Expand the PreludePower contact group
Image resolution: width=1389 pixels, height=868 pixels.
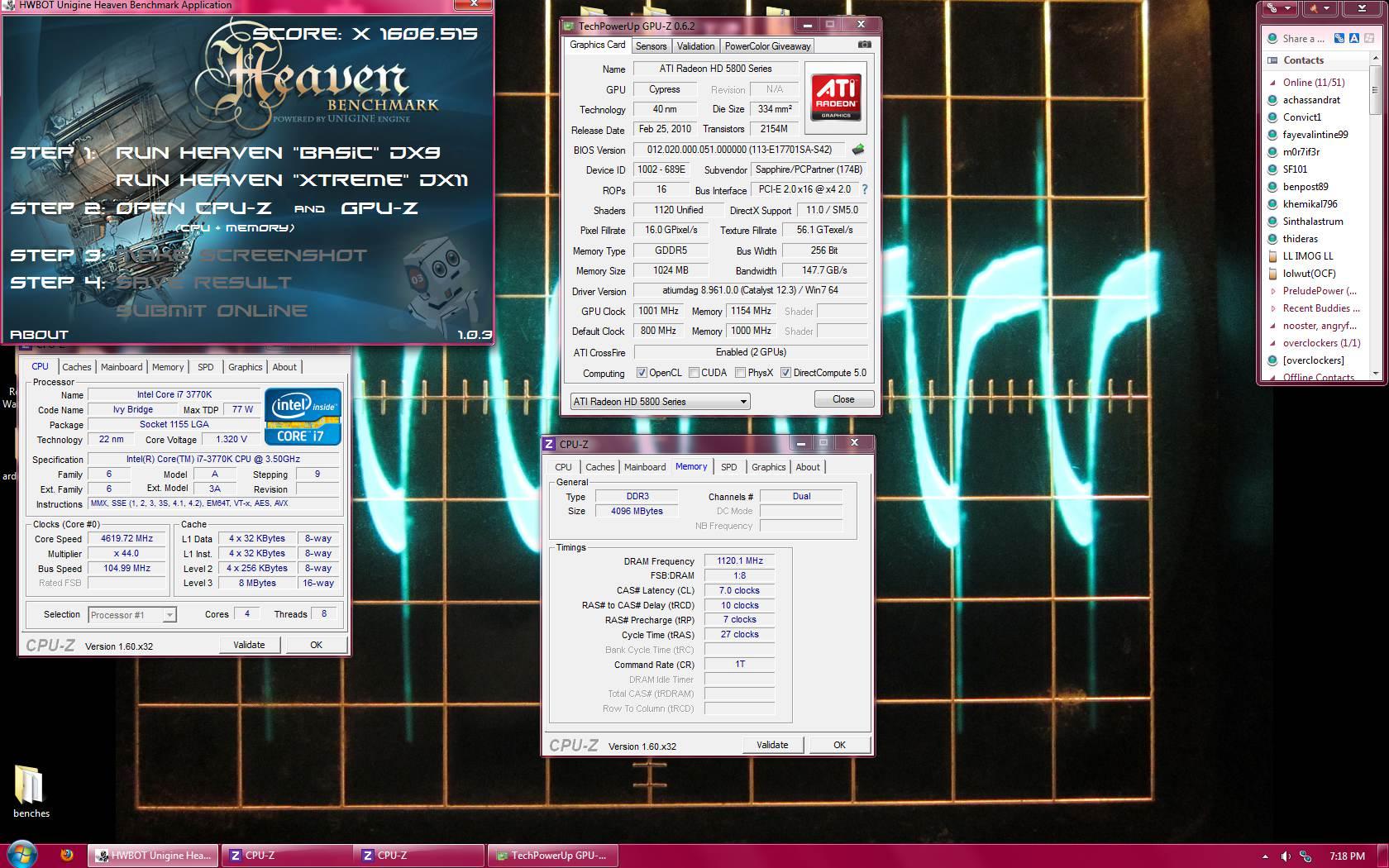[1273, 291]
